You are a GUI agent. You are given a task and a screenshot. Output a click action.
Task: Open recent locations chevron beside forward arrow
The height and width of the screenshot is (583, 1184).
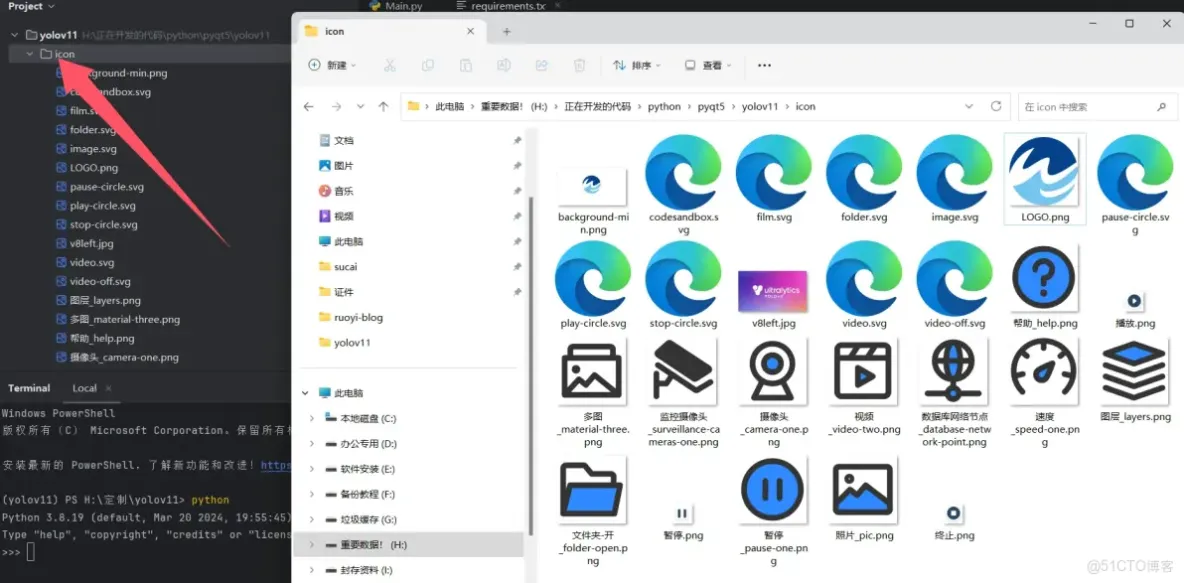click(x=360, y=106)
